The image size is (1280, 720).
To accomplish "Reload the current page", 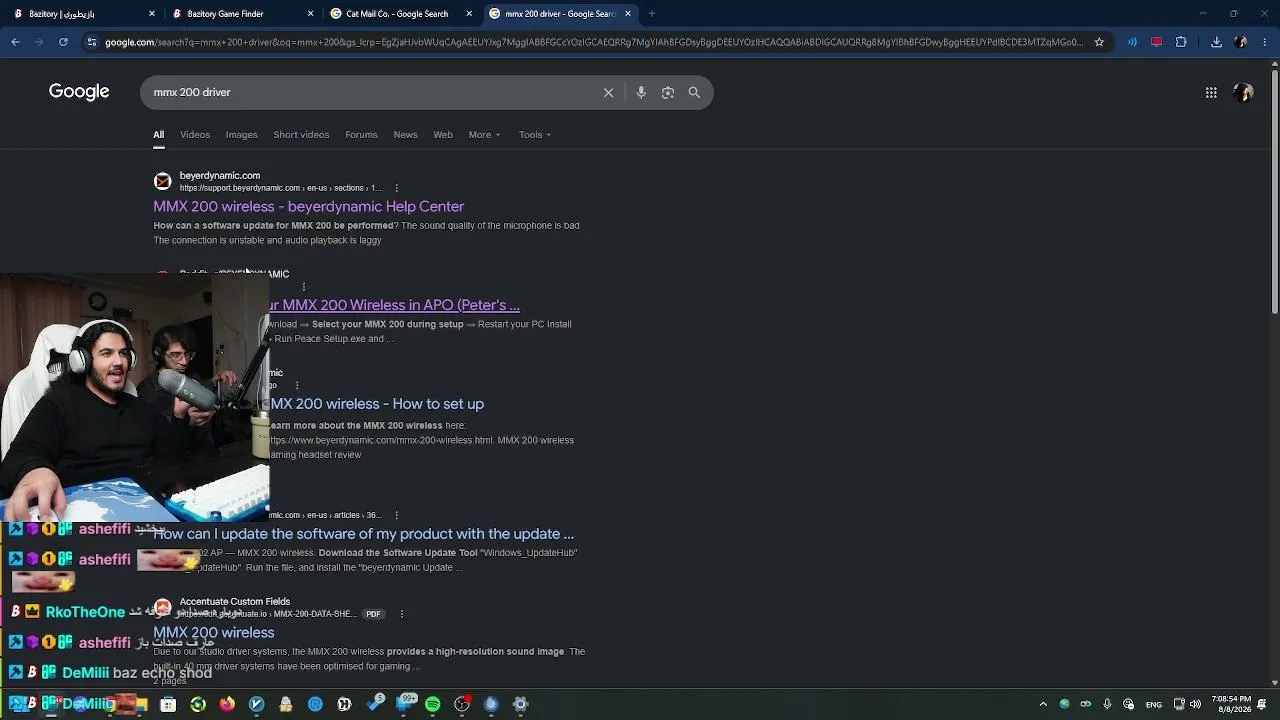I will coord(63,42).
